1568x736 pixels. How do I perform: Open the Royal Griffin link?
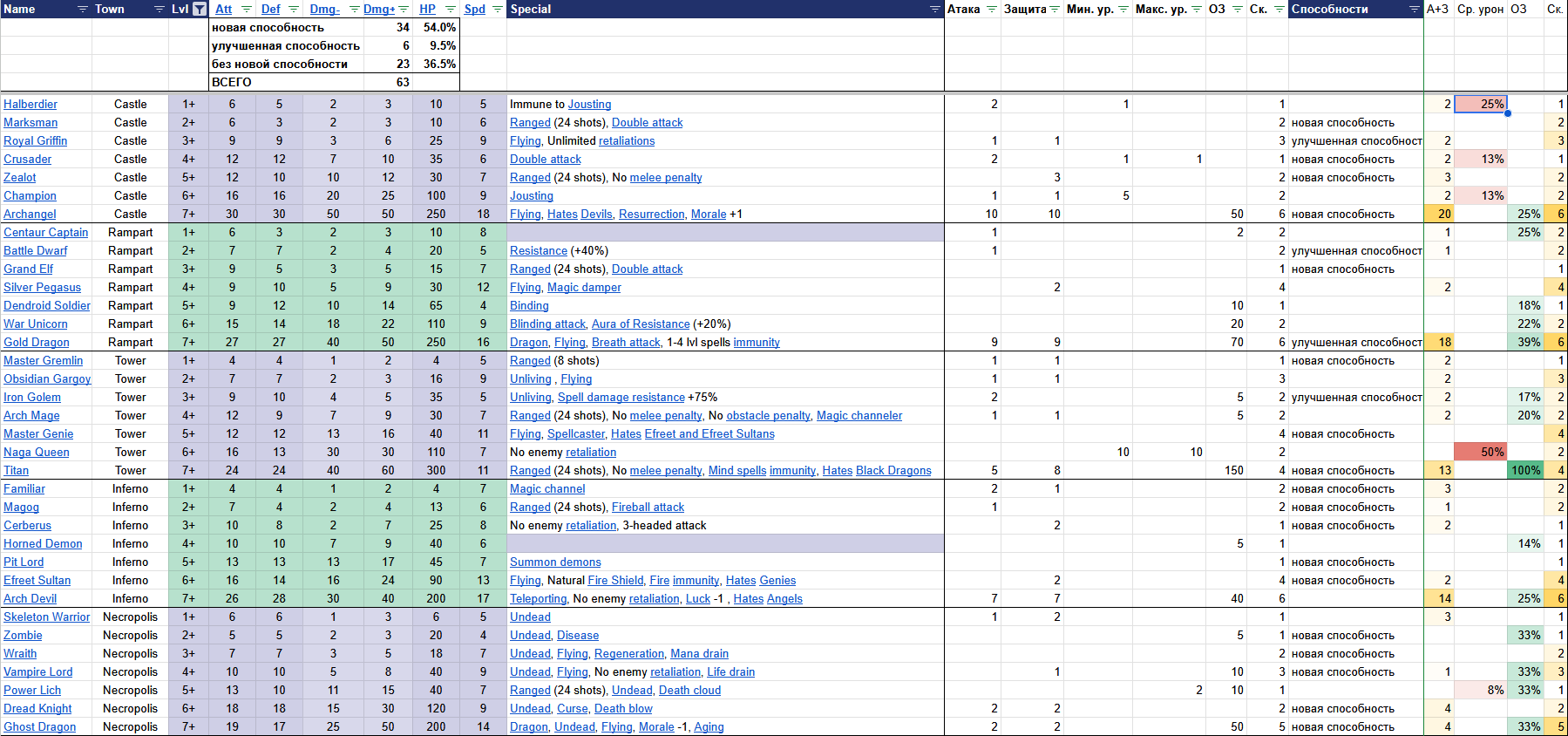[35, 140]
